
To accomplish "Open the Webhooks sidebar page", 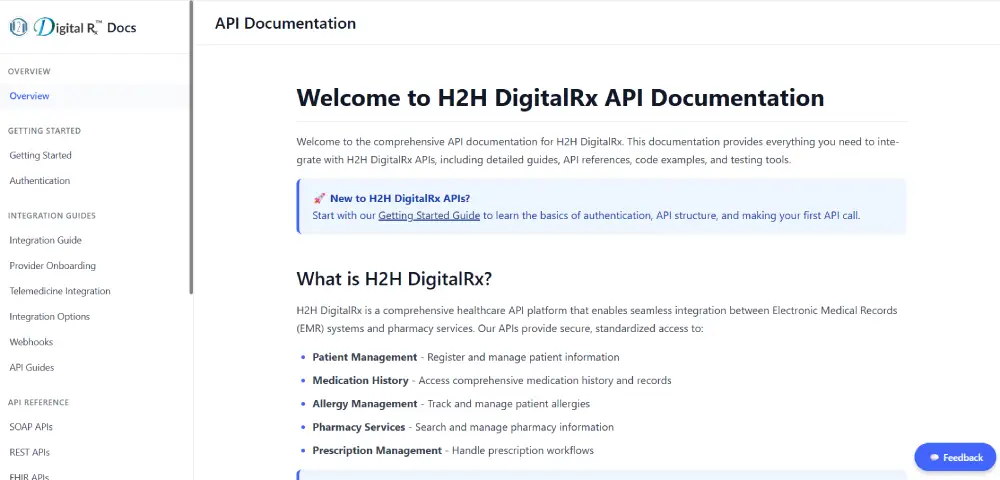I will [x=31, y=342].
